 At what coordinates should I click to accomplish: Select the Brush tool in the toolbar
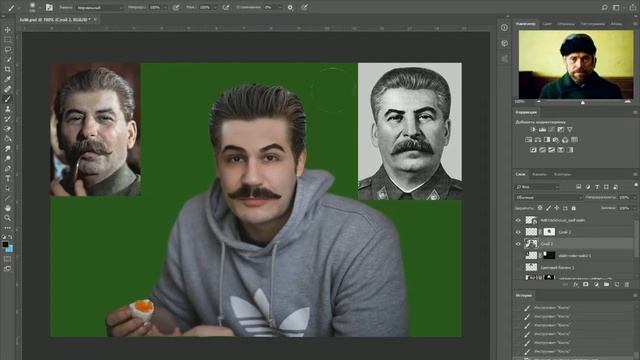tap(7, 99)
